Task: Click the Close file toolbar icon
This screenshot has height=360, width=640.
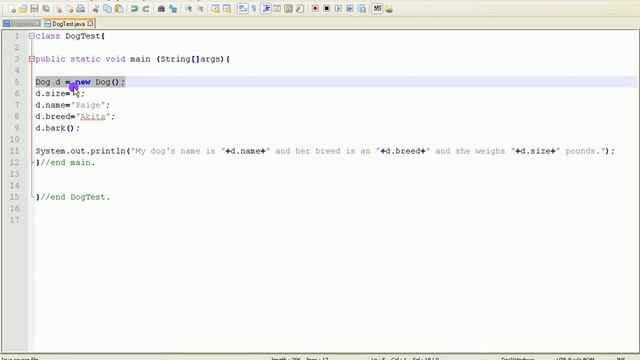Action: tap(58, 9)
